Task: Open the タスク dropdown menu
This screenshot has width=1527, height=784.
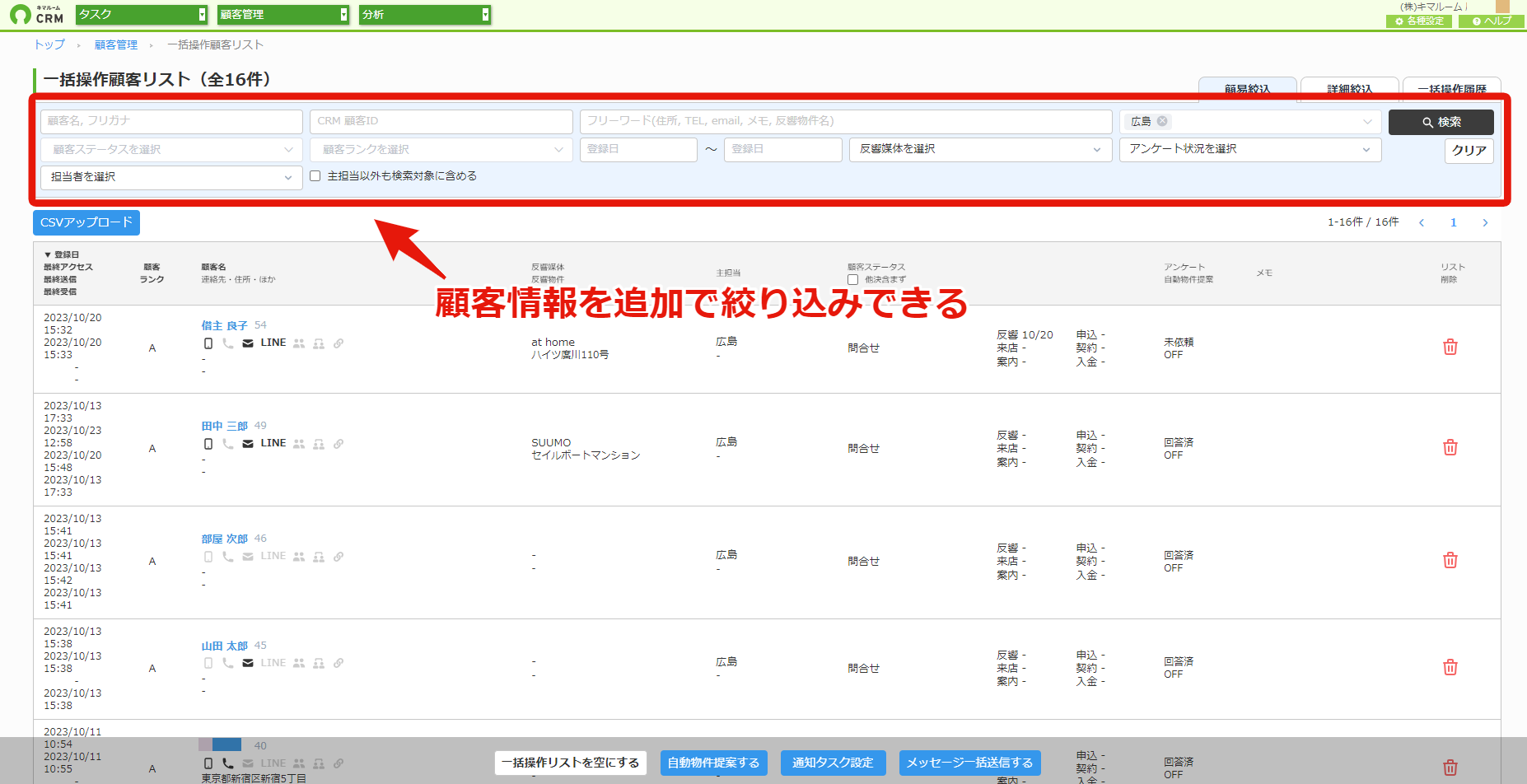Action: 142,15
